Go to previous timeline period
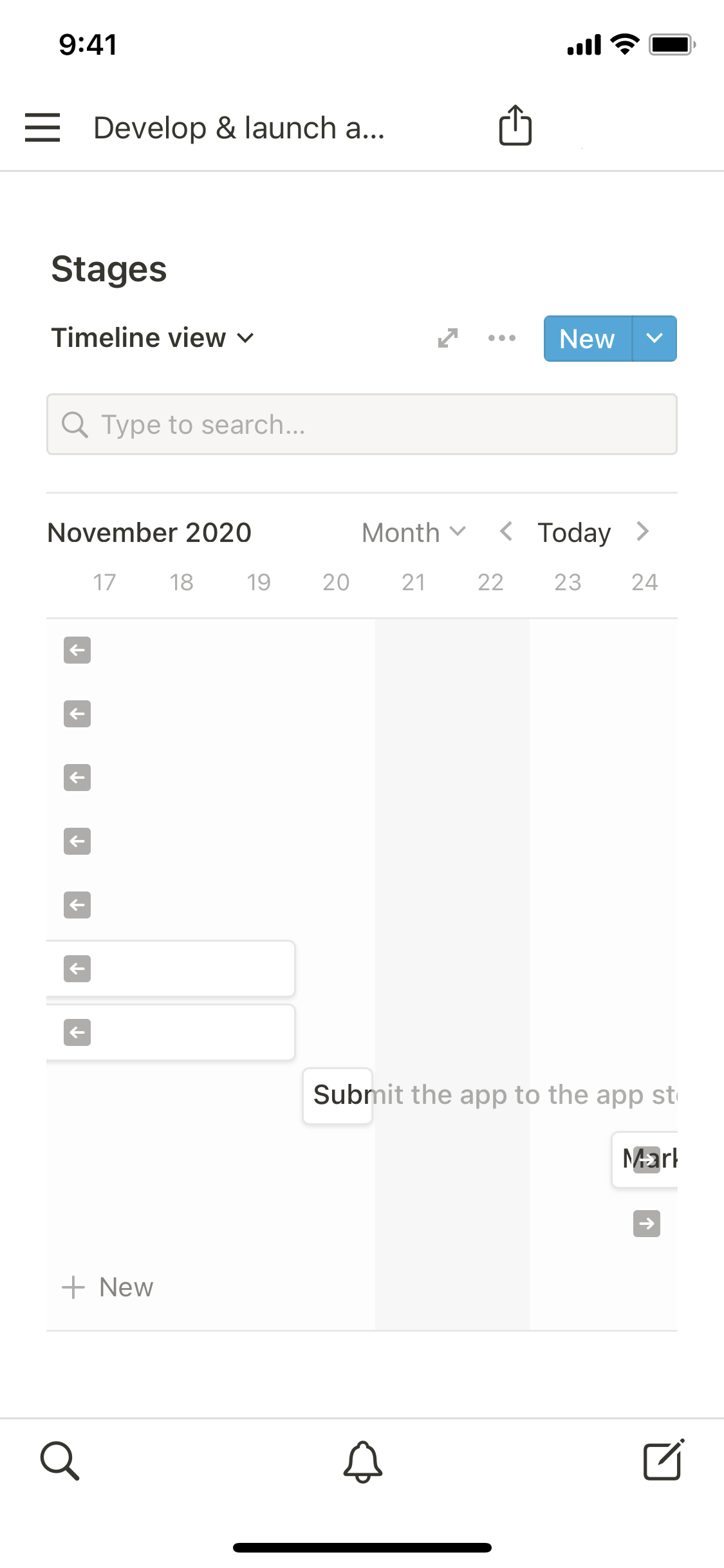Screen dimensions: 724x1568 506,532
